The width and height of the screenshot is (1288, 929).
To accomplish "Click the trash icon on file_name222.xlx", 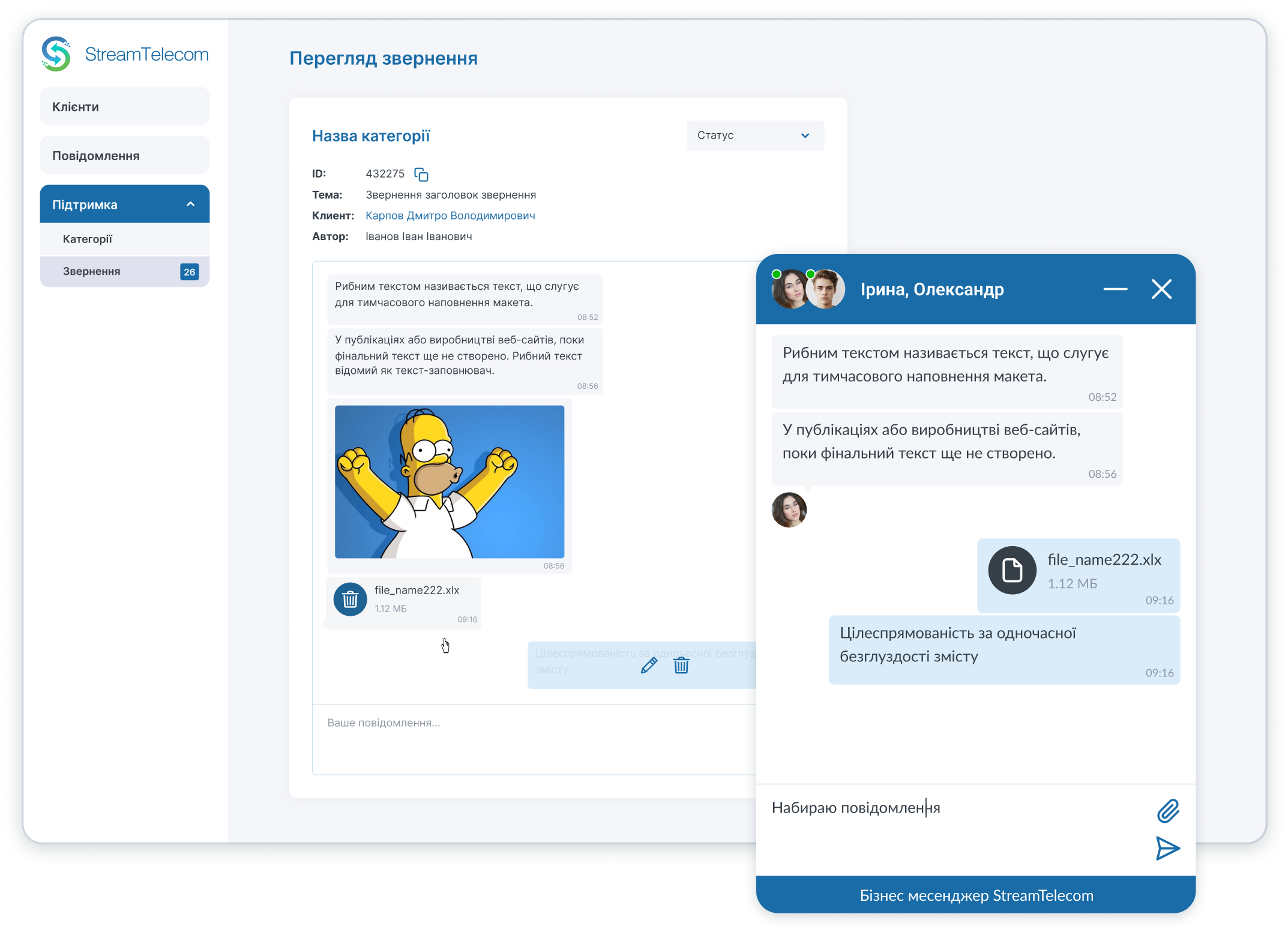I will coord(351,599).
